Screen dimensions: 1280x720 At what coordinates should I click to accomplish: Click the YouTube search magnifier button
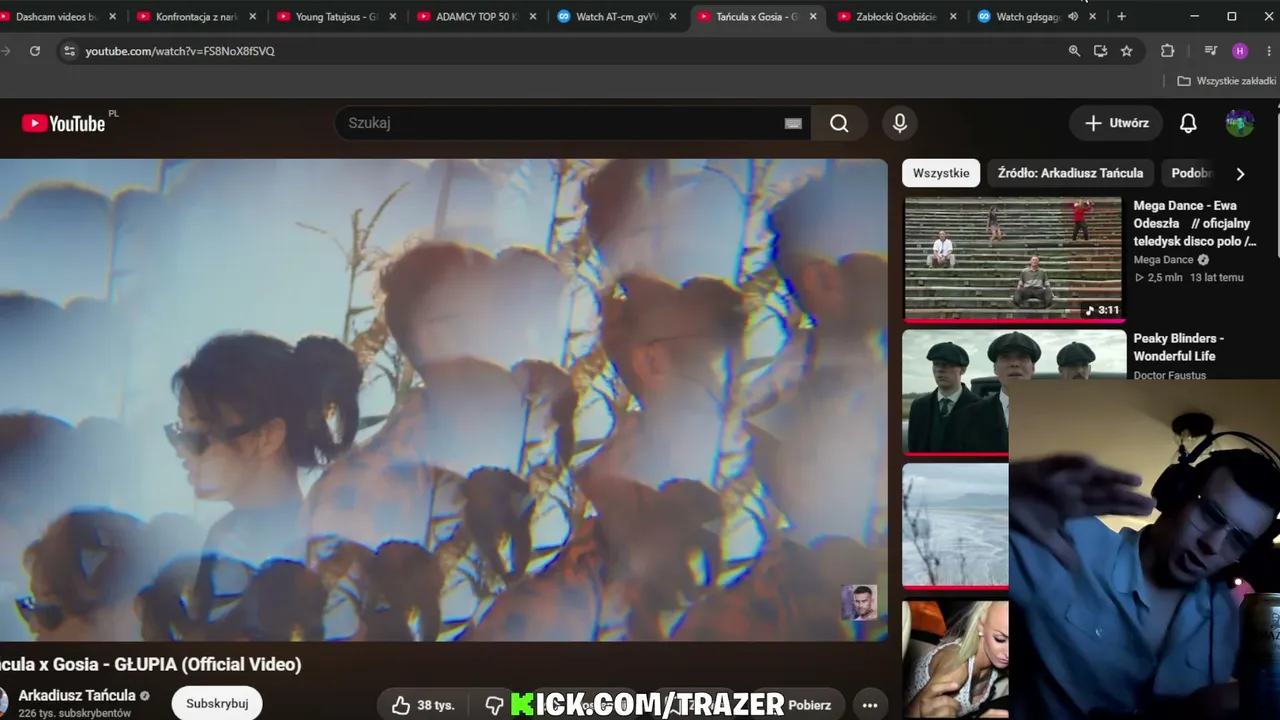[x=839, y=123]
